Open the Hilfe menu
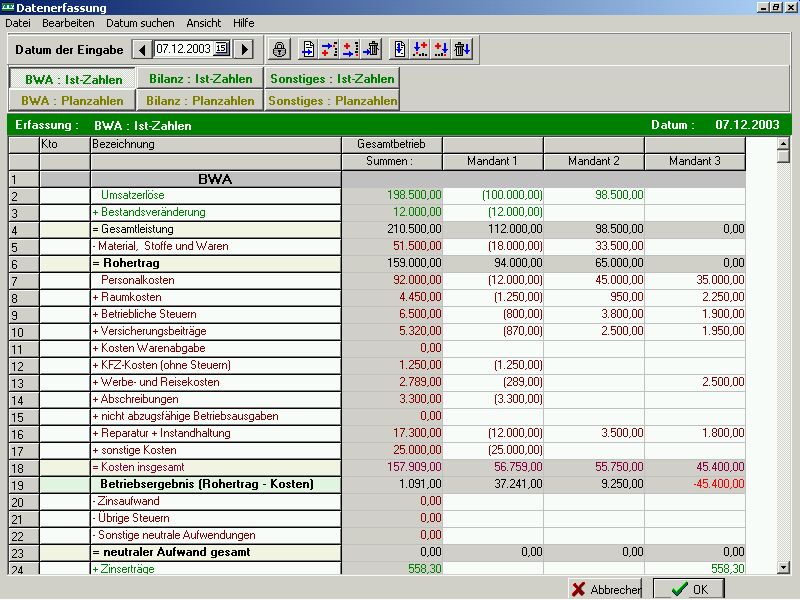Image resolution: width=800 pixels, height=600 pixels. [x=244, y=23]
